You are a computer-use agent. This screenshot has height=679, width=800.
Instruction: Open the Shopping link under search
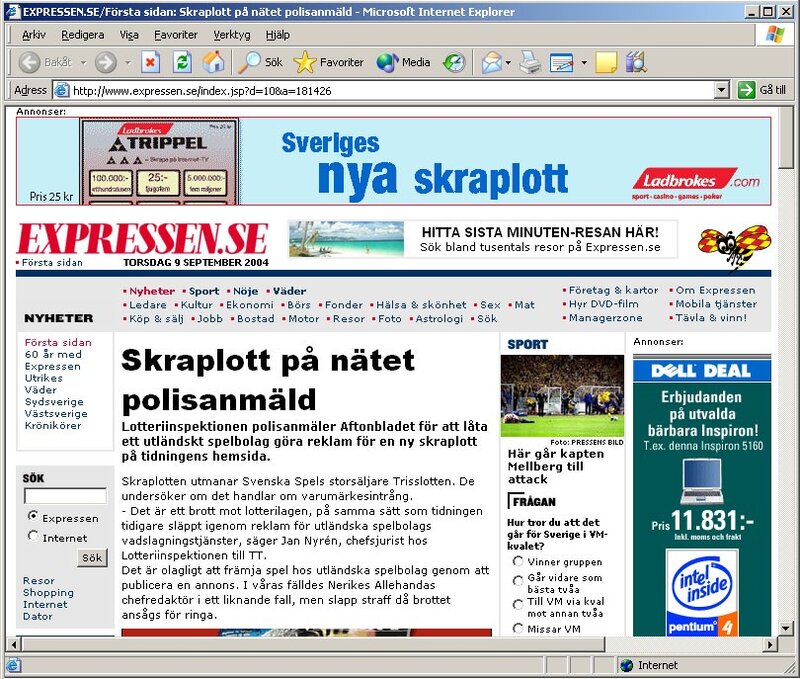pyautogui.click(x=48, y=592)
